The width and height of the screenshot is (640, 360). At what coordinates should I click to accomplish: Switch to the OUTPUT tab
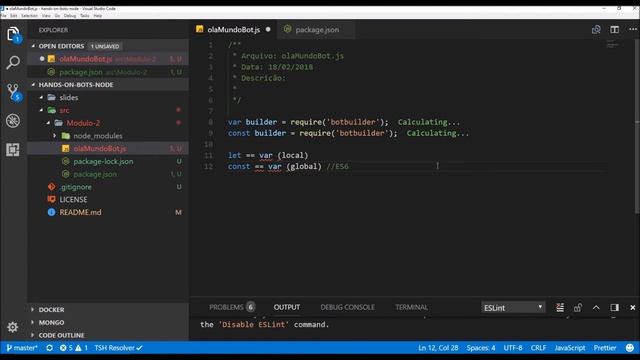point(287,307)
